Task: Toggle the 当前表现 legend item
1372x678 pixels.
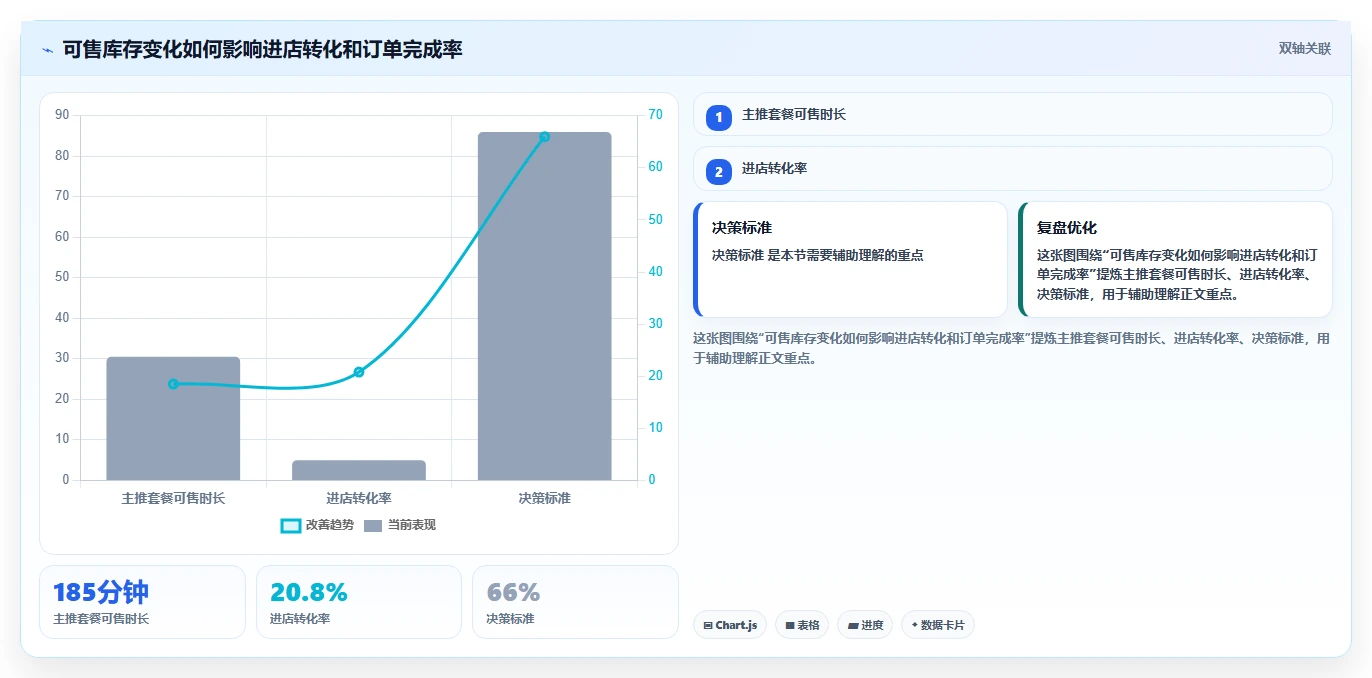Action: 400,525
